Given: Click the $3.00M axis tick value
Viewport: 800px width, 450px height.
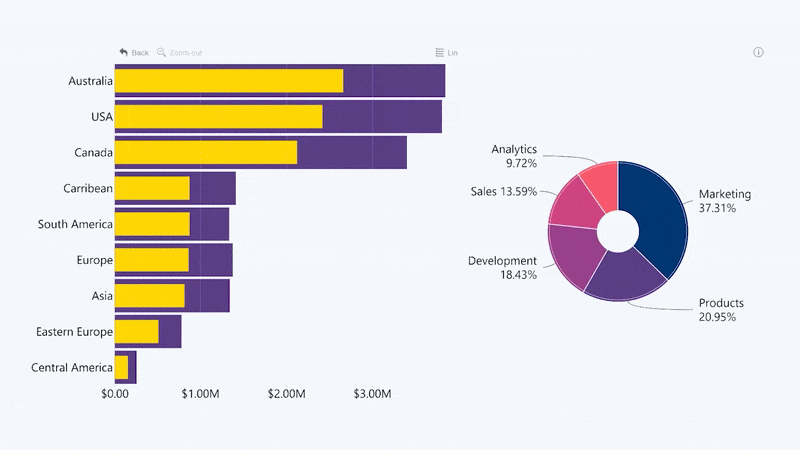Looking at the screenshot, I should (372, 394).
